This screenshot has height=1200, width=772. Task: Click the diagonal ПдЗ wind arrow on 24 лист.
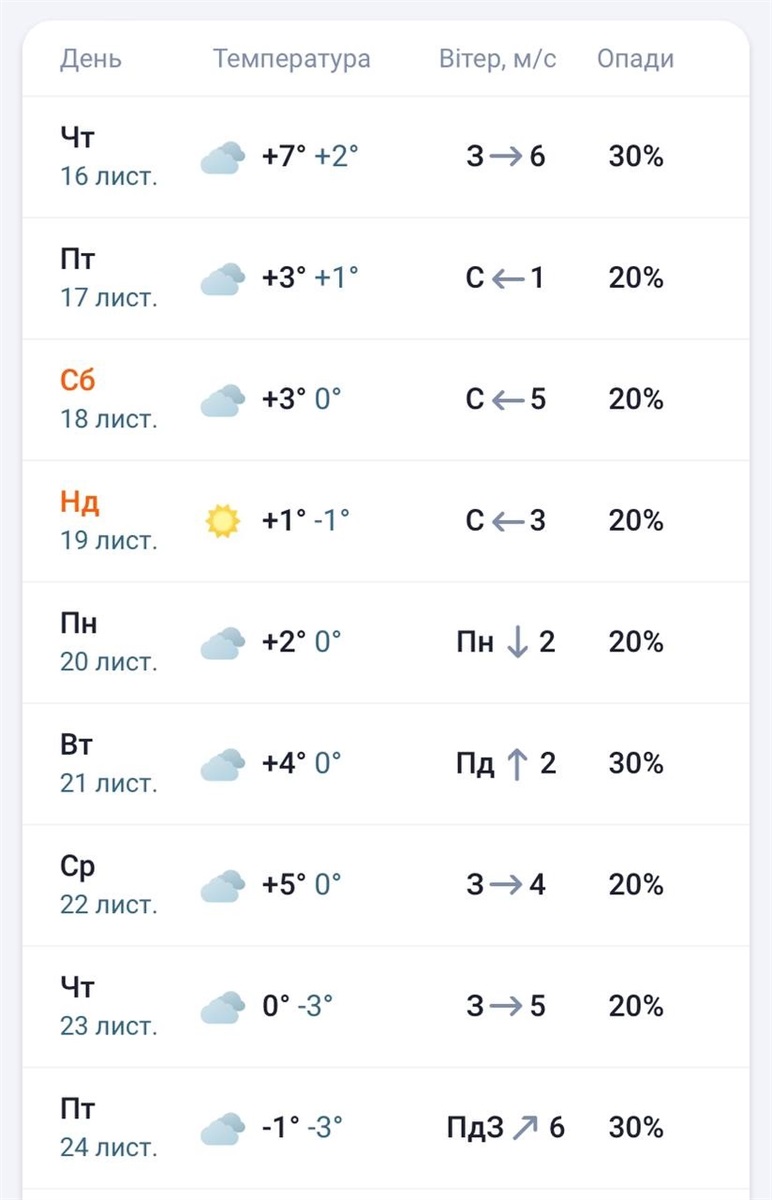point(525,1128)
